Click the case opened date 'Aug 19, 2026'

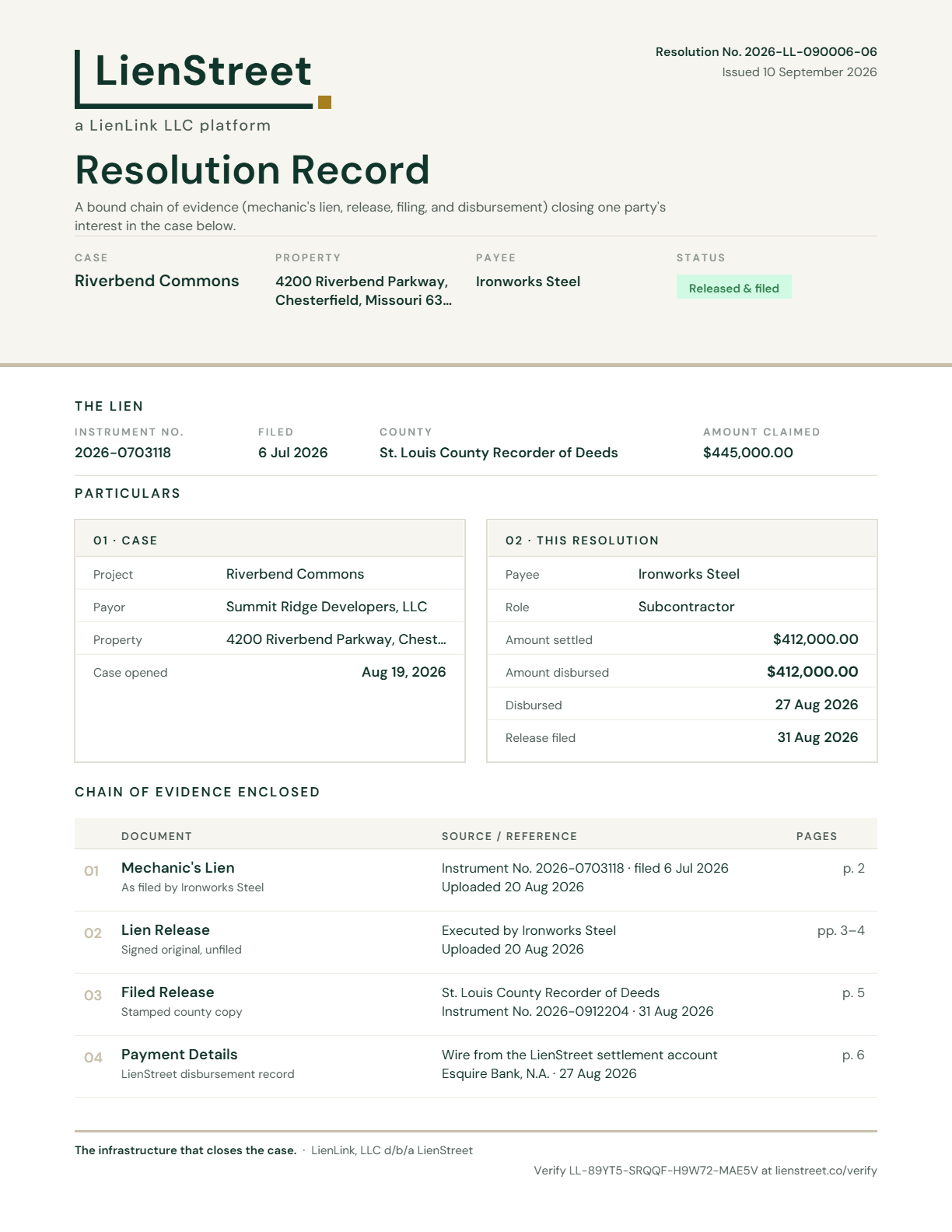coord(404,672)
